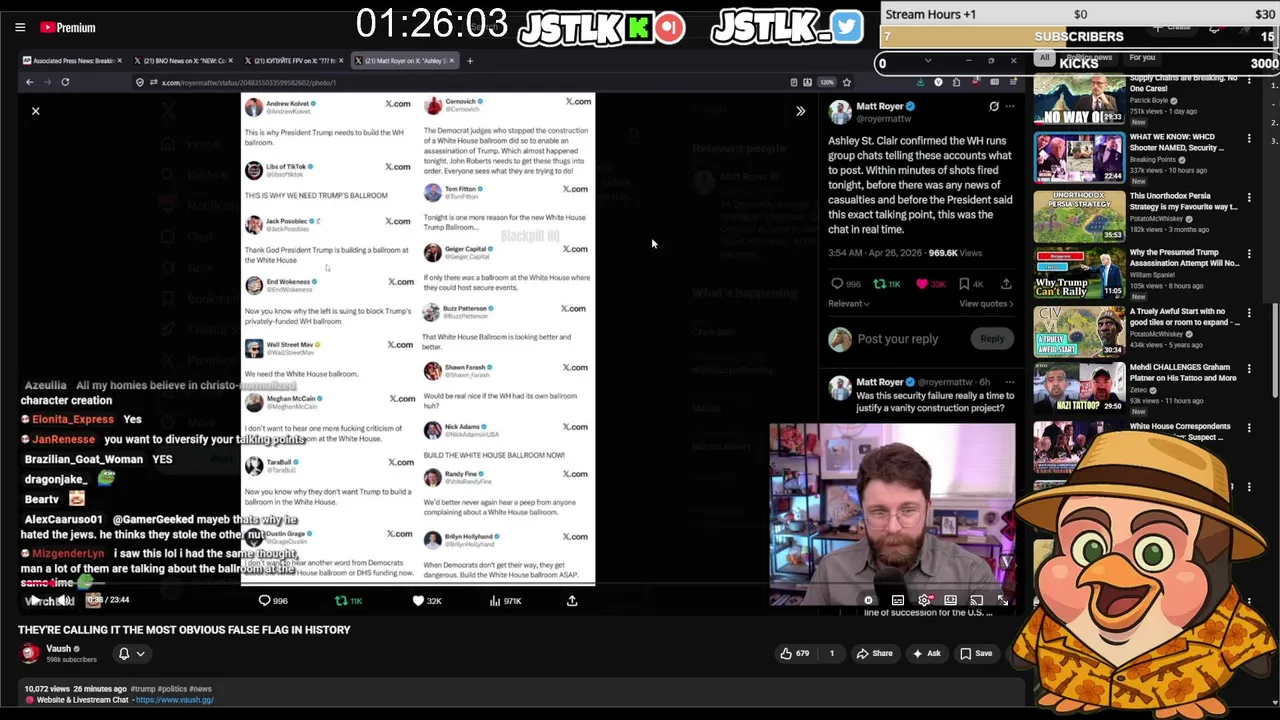Open more options on Matt Royer's post
Image resolution: width=1280 pixels, height=720 pixels.
pyautogui.click(x=1010, y=106)
